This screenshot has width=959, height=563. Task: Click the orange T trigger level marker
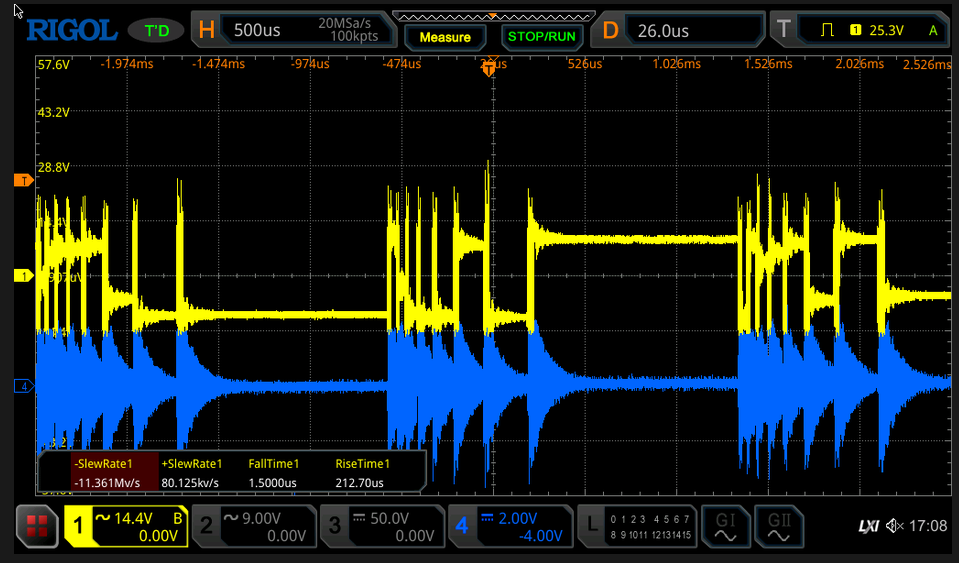click(x=24, y=180)
